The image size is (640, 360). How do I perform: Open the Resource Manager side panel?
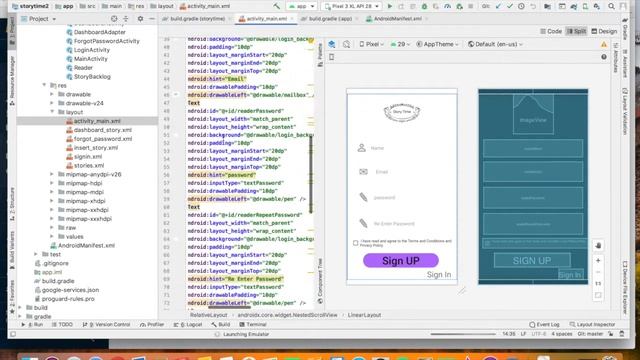point(12,81)
